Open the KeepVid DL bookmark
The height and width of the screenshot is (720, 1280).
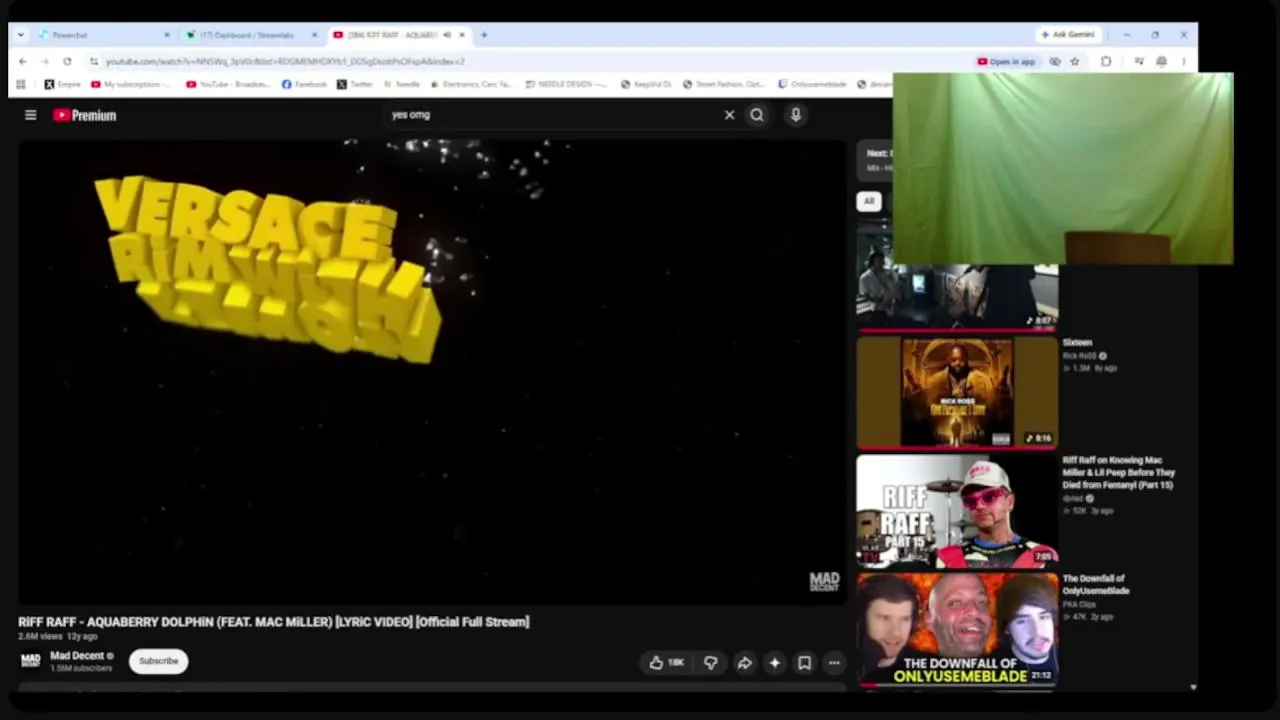coord(646,85)
